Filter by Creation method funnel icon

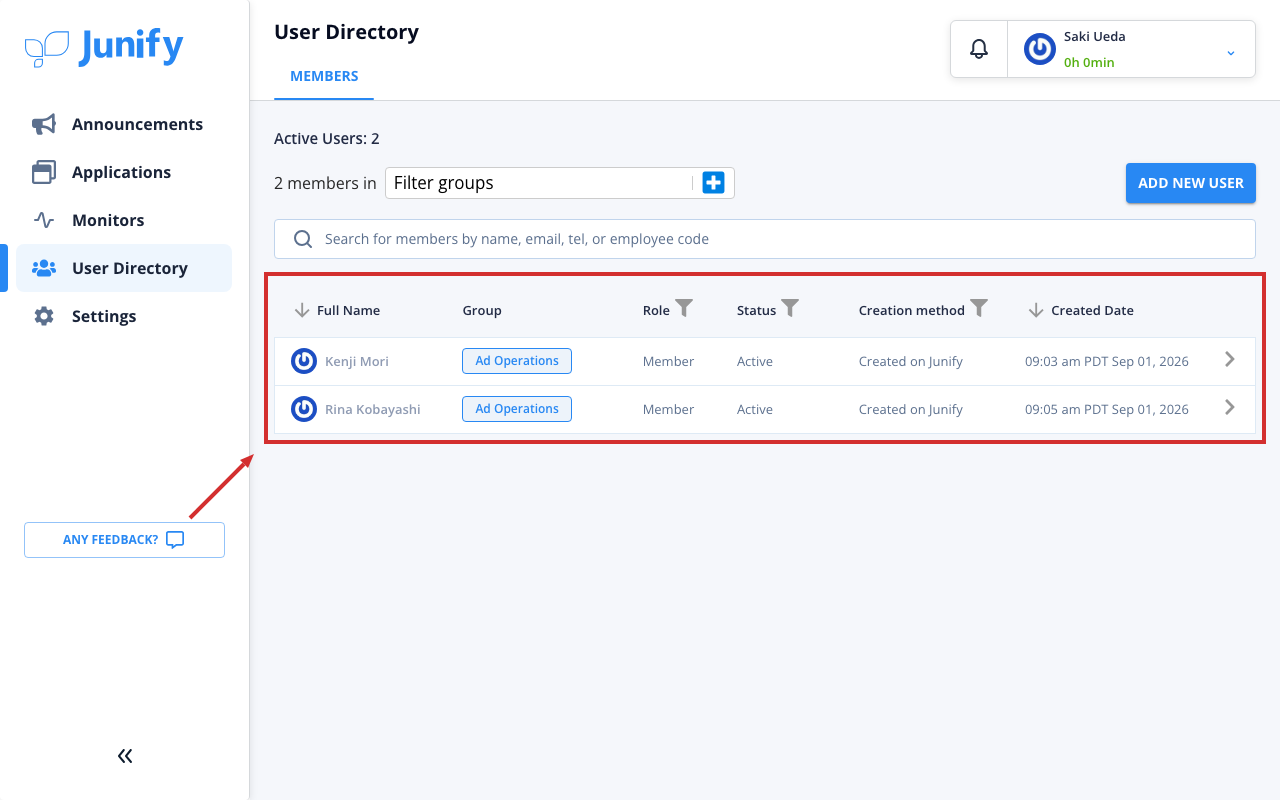coord(979,309)
